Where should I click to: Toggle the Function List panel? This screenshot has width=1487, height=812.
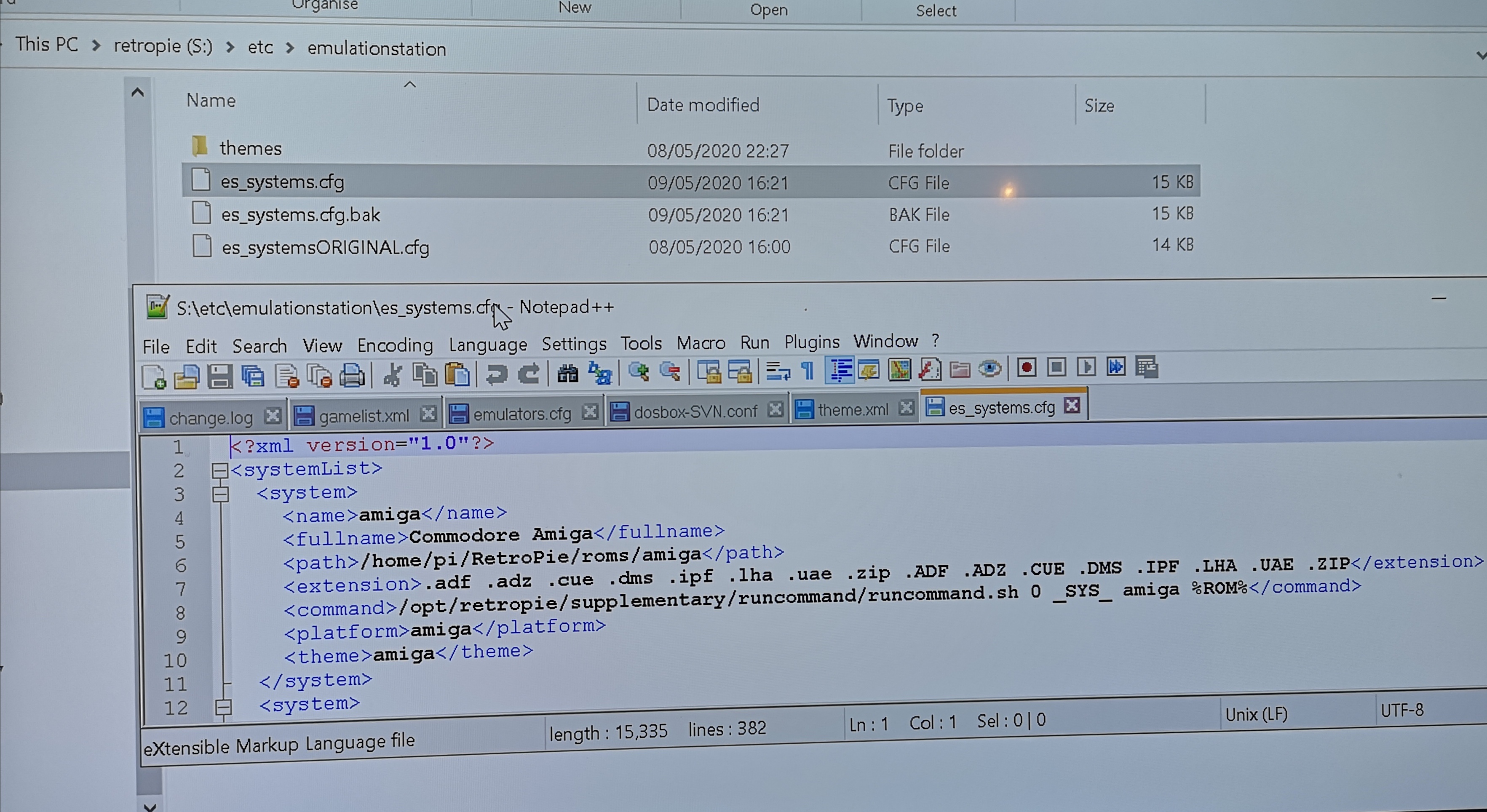[x=930, y=369]
